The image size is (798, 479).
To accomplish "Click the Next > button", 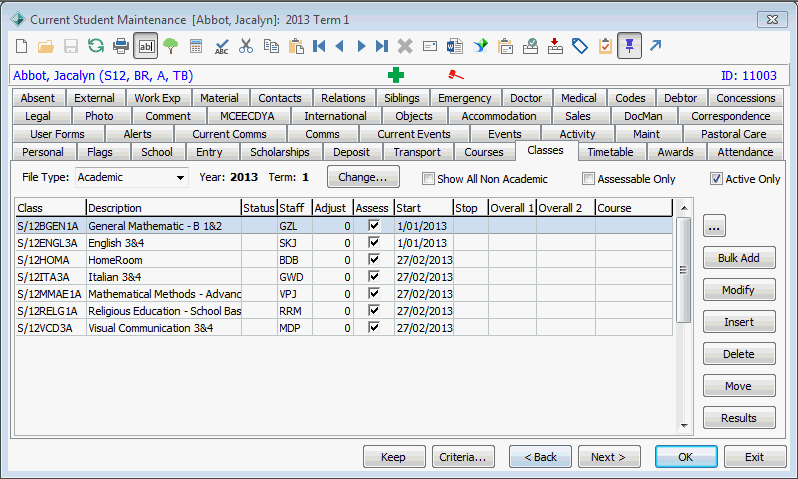I will 609,457.
